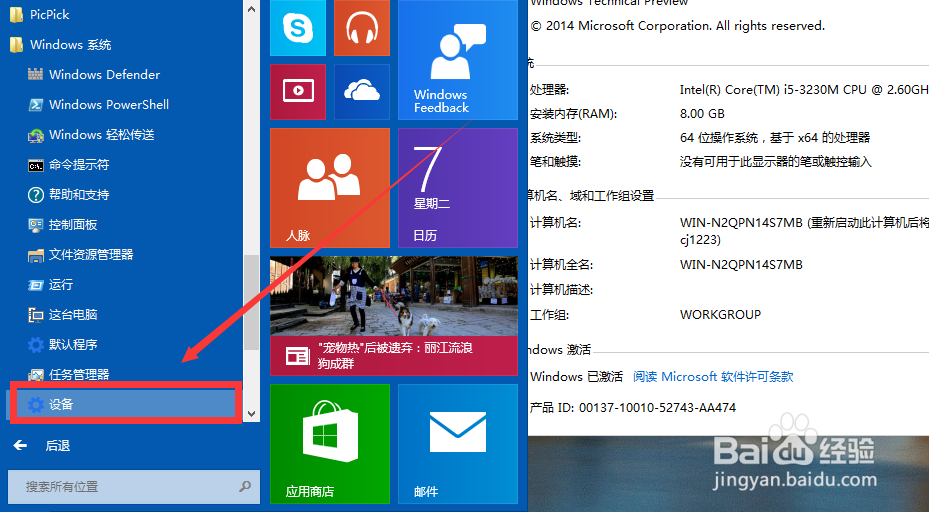Click the product ID 00137-10010-52743-AA474

[657, 408]
